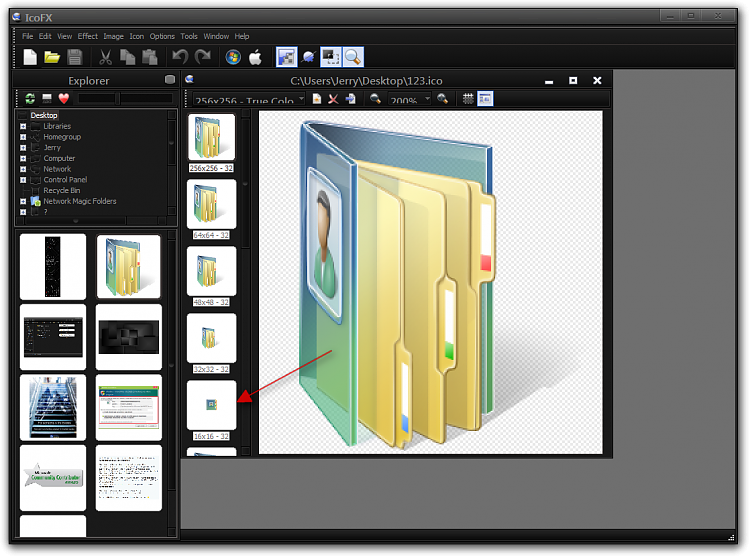This screenshot has height=557, width=750.
Task: Zoom in with right magnifier
Action: (x=442, y=99)
